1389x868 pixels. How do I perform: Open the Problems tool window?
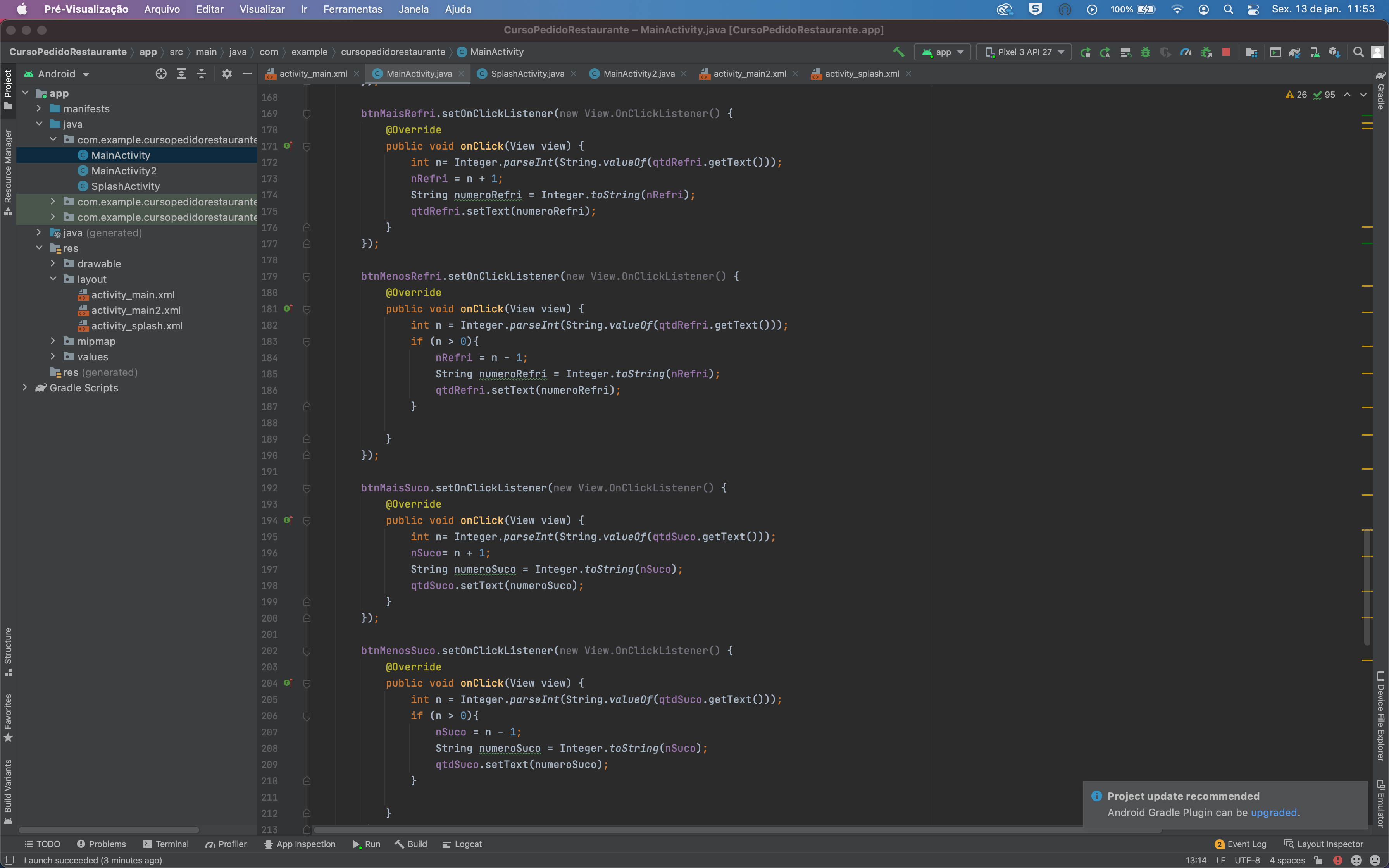[x=101, y=844]
